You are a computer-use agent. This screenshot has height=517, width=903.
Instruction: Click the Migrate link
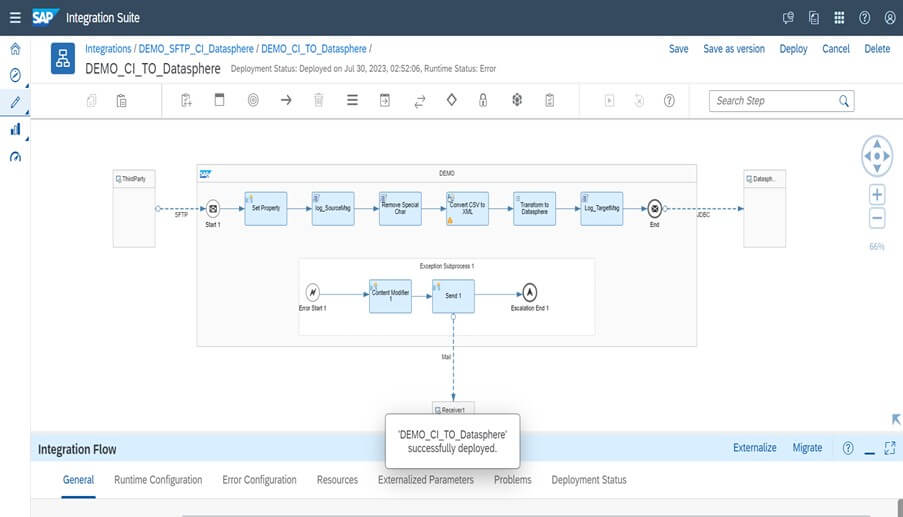pyautogui.click(x=807, y=448)
